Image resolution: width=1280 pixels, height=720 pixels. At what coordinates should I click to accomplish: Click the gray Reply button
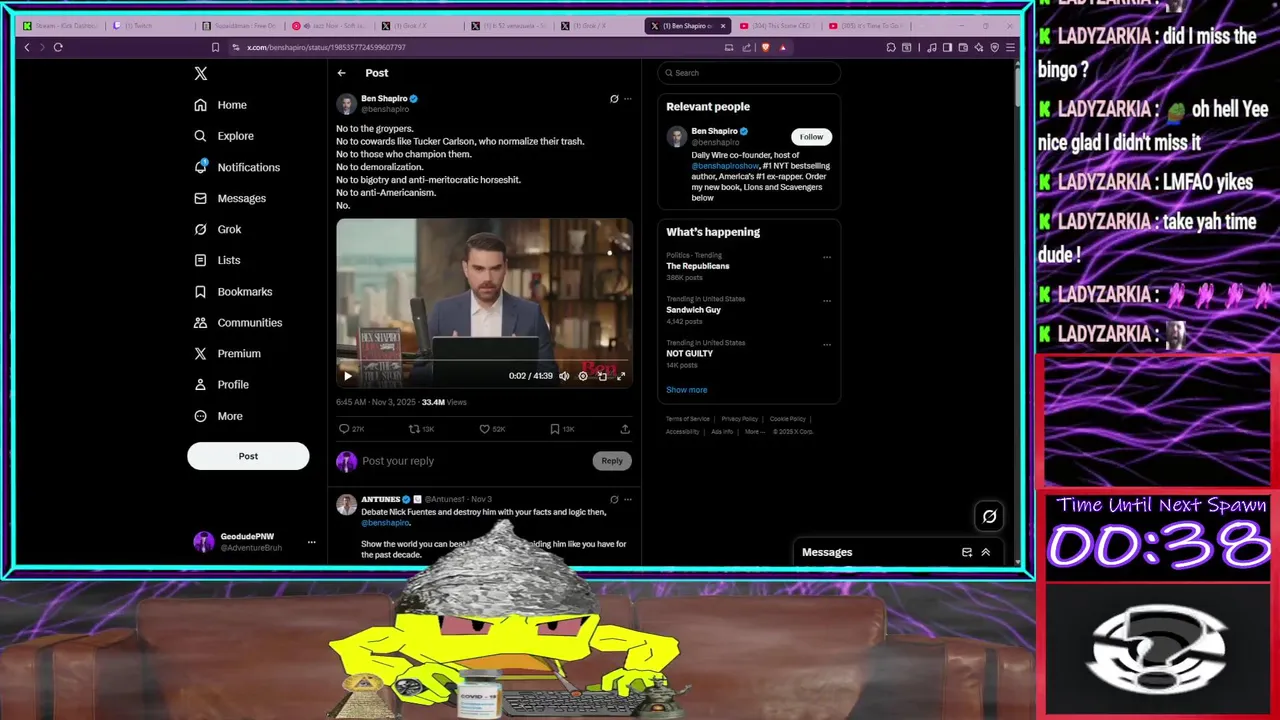[612, 461]
